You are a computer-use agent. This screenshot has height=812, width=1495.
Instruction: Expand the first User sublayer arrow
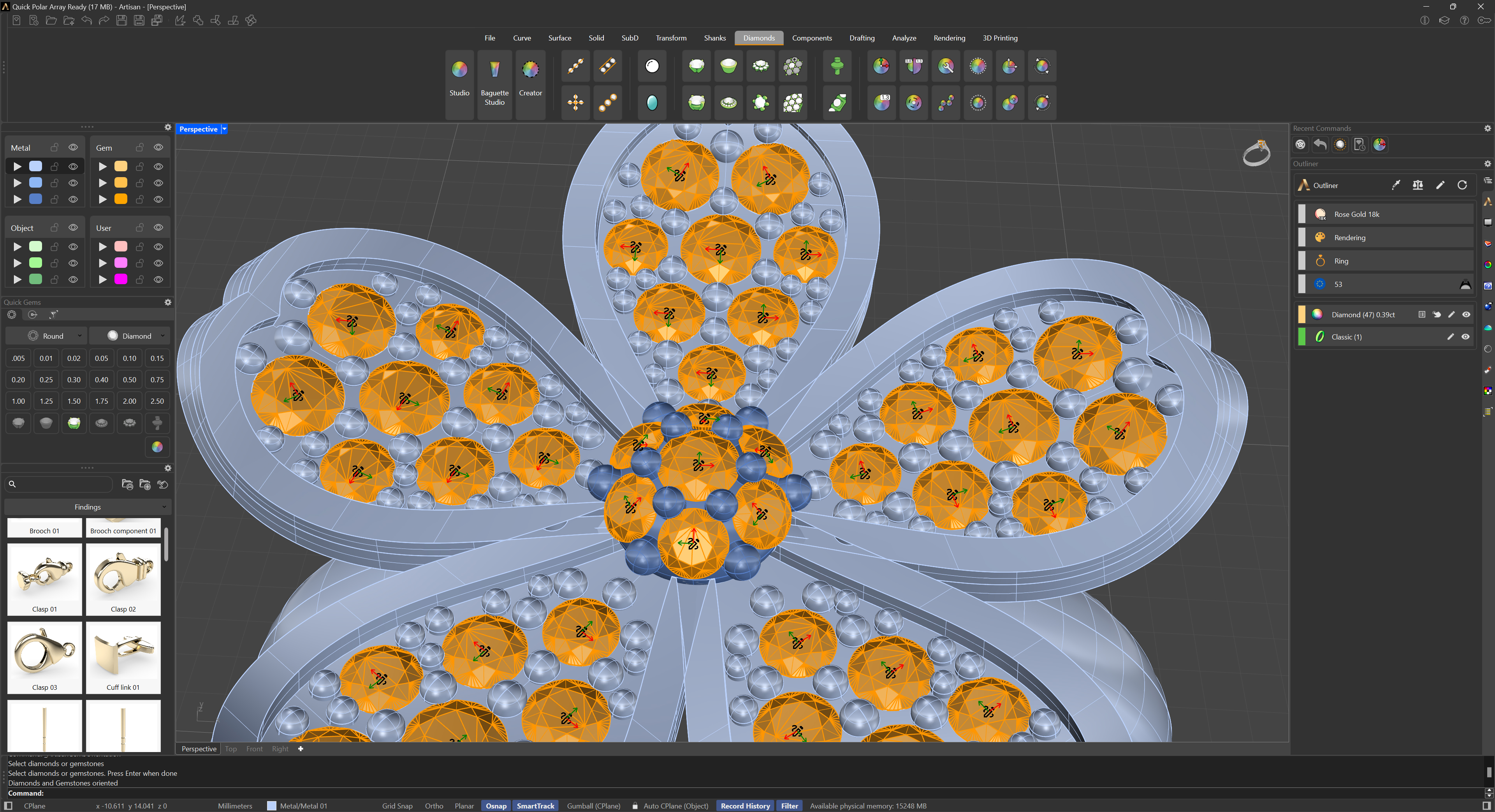(103, 247)
